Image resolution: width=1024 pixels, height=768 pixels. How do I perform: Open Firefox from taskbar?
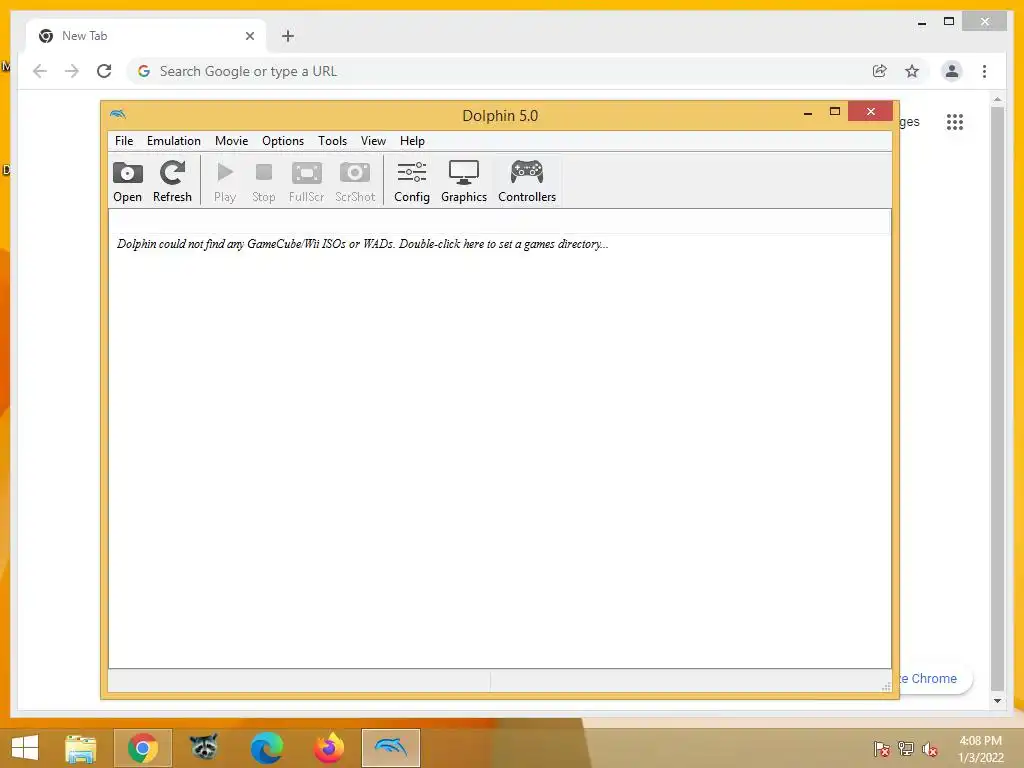328,748
